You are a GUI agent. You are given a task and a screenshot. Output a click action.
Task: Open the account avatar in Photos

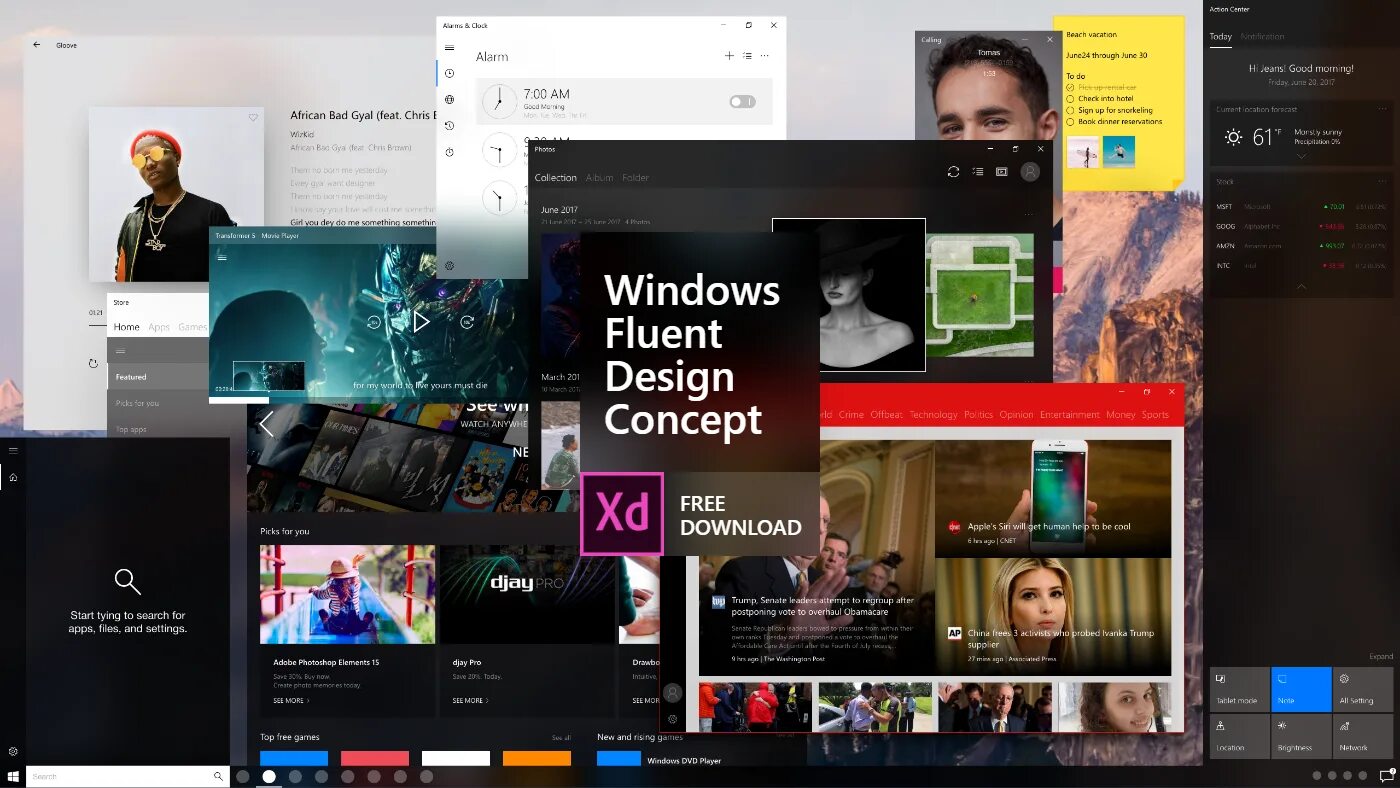1030,172
